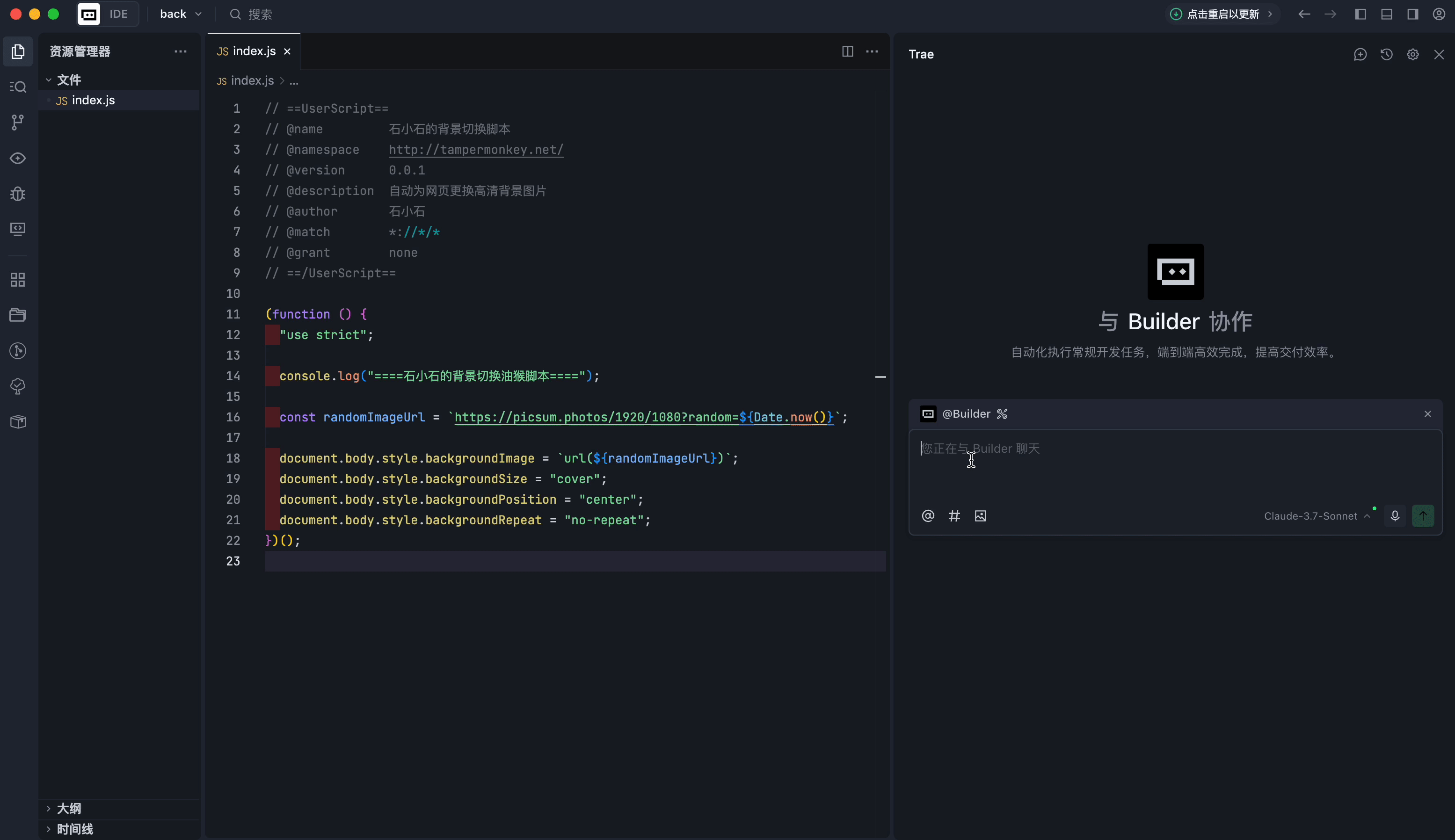Toggle the primary sidebar layout button

(1360, 14)
